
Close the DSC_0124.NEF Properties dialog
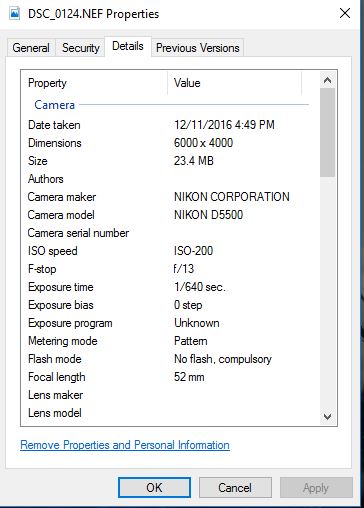point(345,13)
